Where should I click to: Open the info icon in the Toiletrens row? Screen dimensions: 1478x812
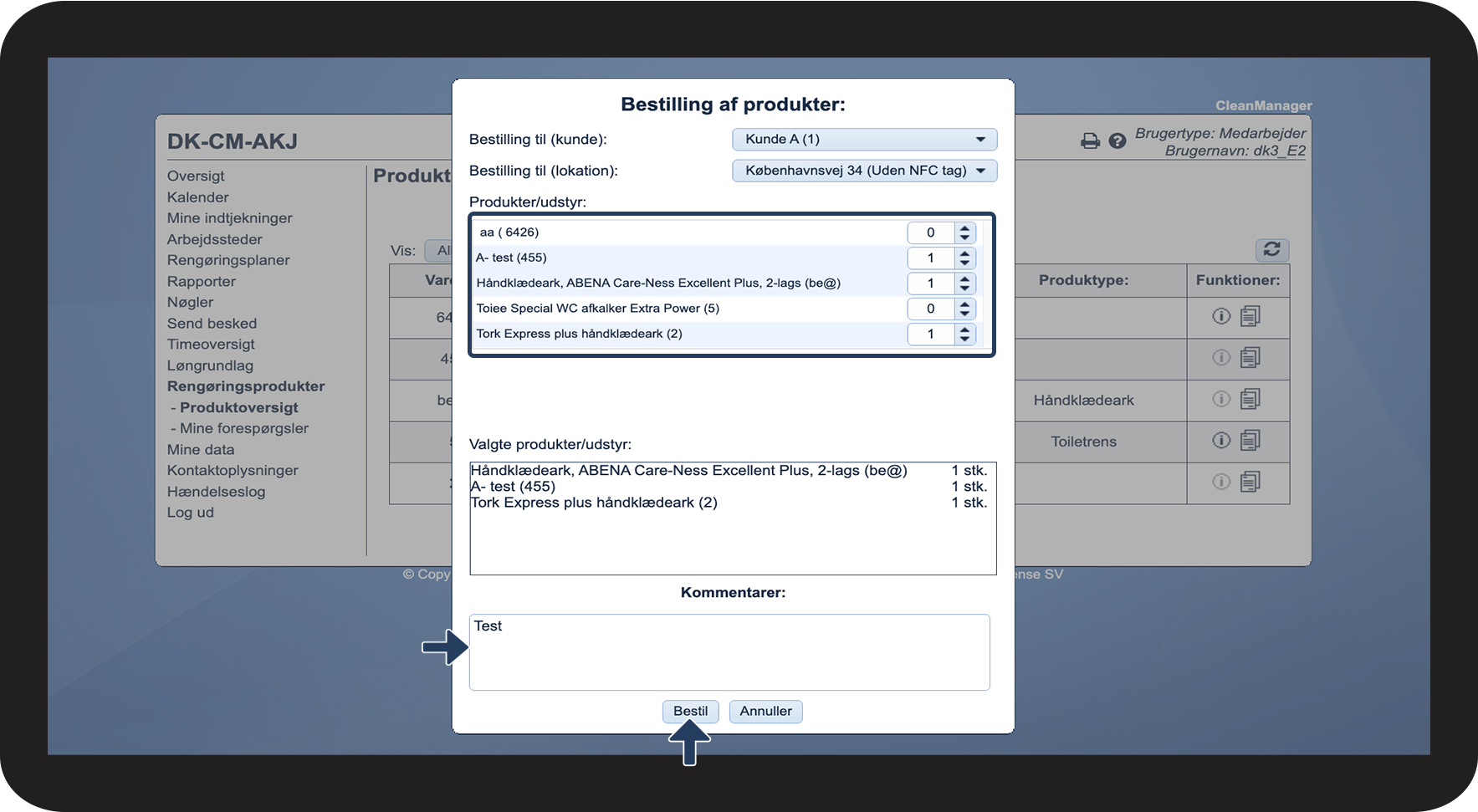click(x=1221, y=440)
